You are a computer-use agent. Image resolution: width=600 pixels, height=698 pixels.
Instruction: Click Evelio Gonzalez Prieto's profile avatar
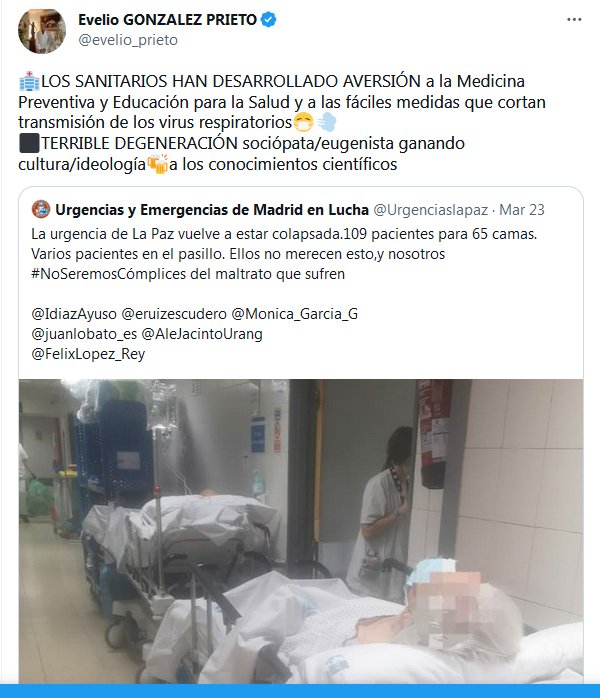[x=42, y=31]
